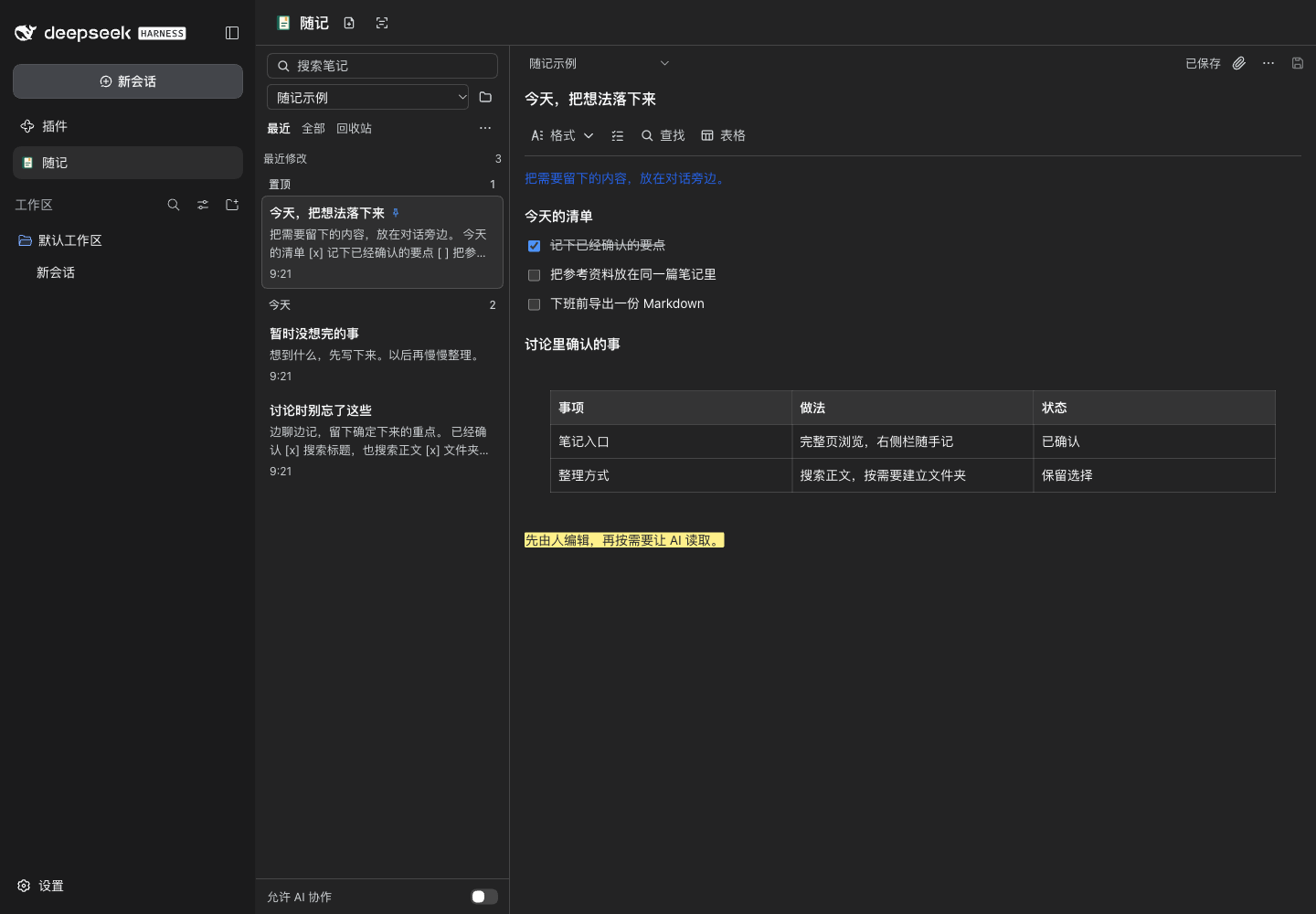Click blue text 把需要留下的内容，放在对话旁边。
Image resolution: width=1316 pixels, height=914 pixels.
tap(626, 178)
